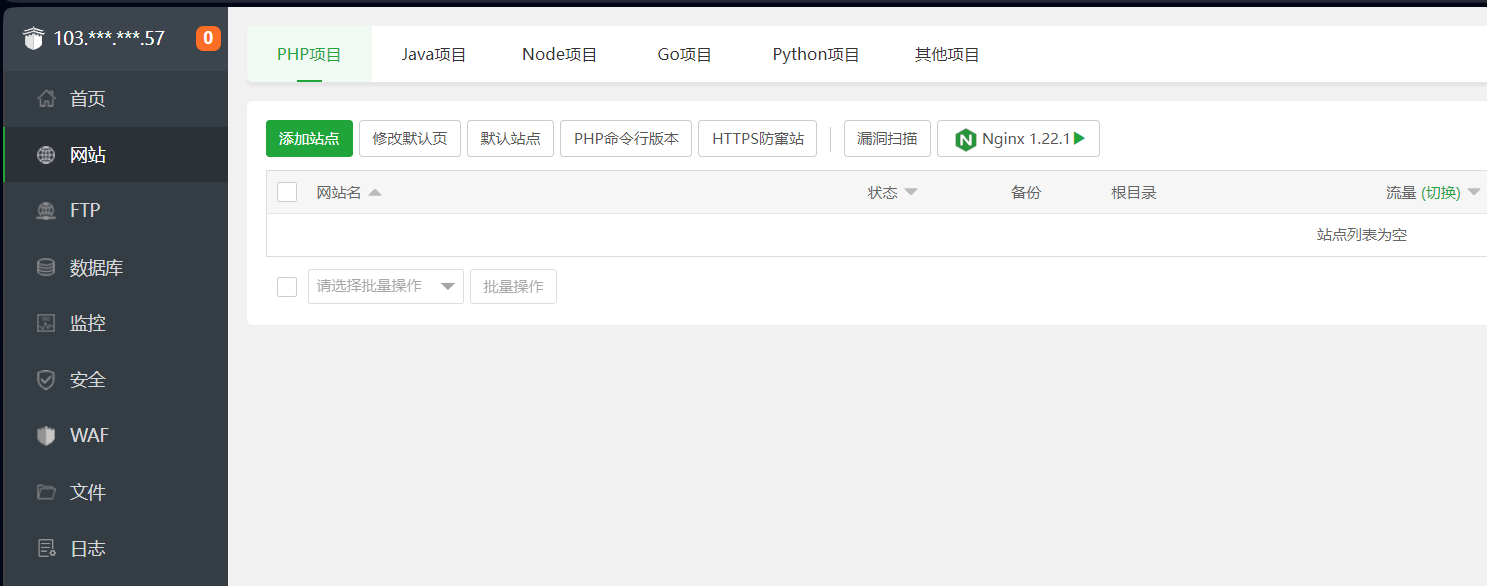Select the FTP section in the sidebar

pos(85,210)
